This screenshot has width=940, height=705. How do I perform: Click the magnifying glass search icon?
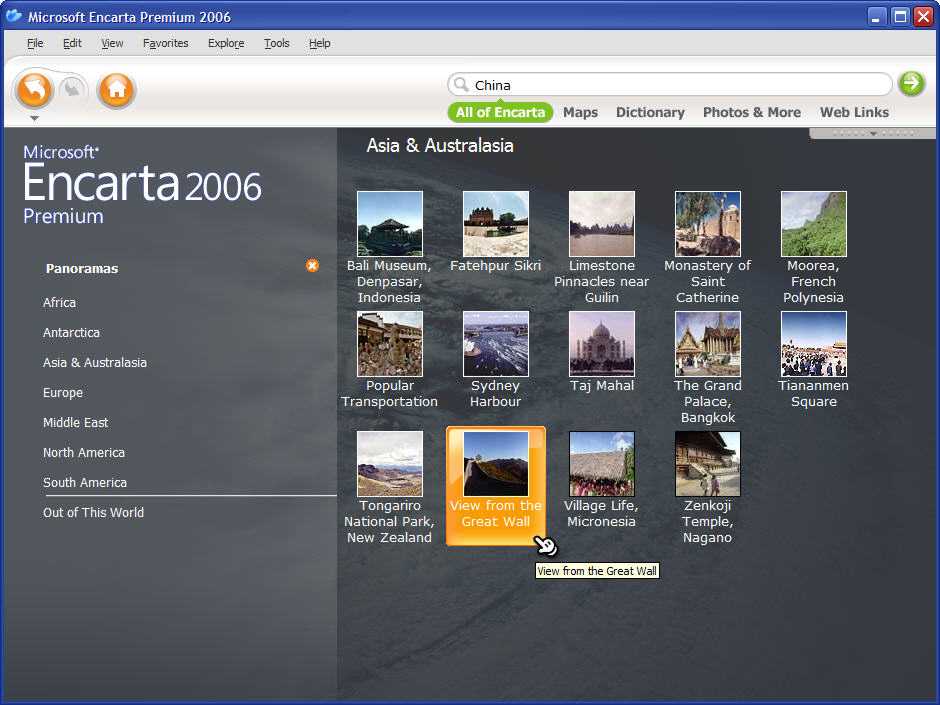click(x=460, y=84)
